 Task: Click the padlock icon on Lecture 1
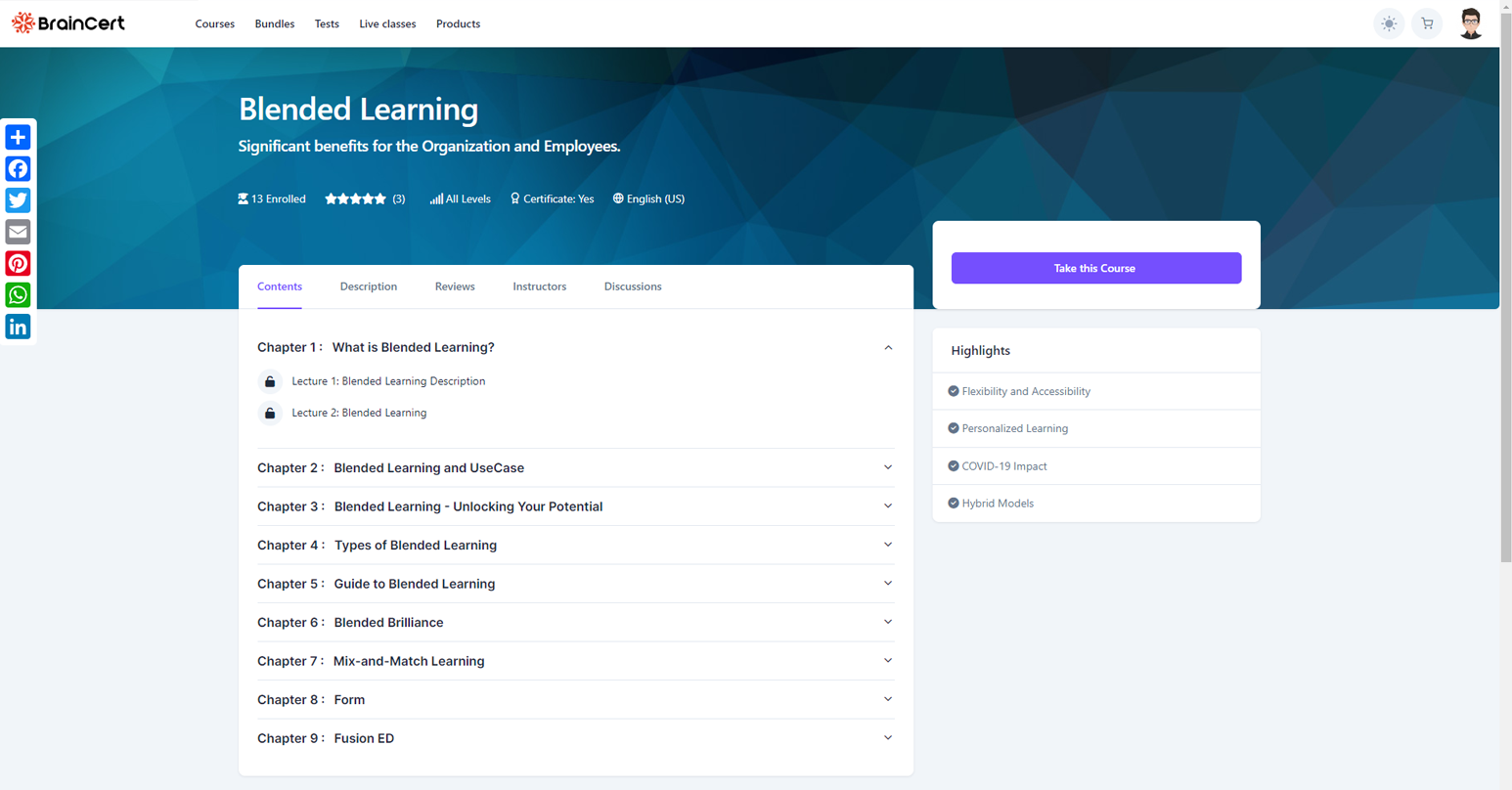[269, 381]
